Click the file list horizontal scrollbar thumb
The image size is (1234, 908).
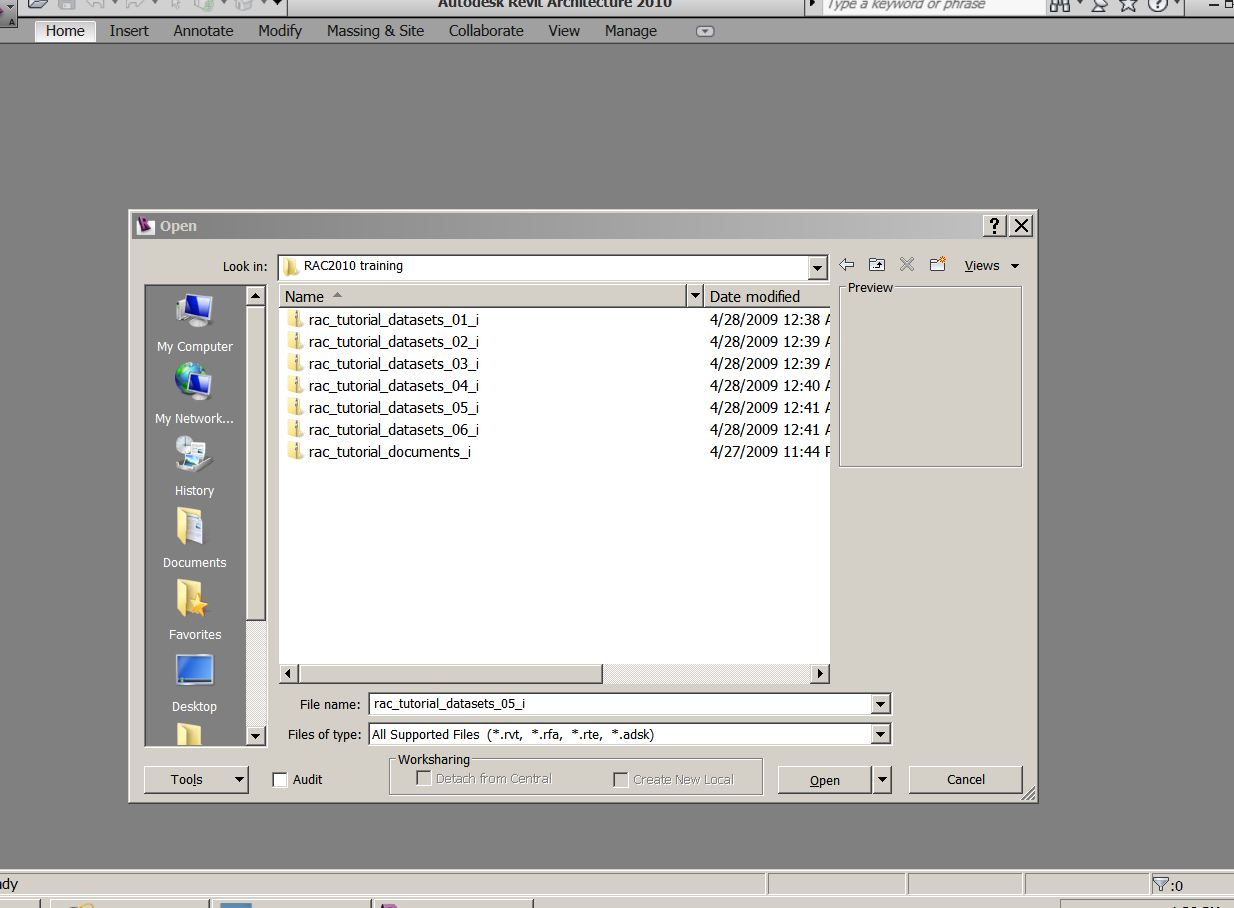point(450,674)
